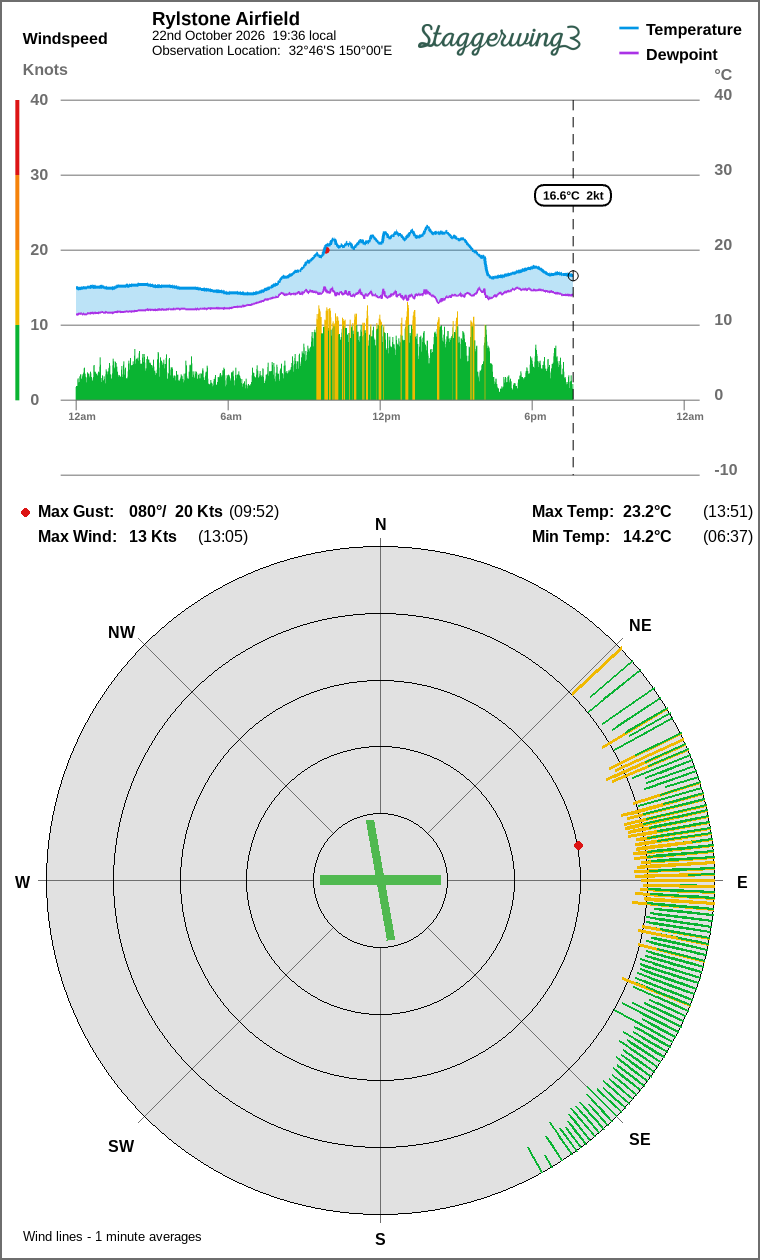
Task: Click the Wind lines 1 minute averages note
Action: pyautogui.click(x=112, y=1237)
